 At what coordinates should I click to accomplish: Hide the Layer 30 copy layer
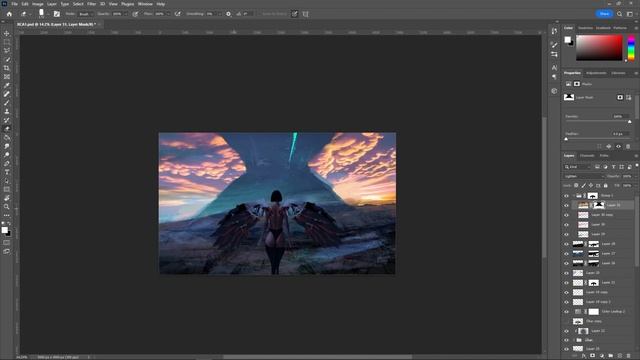566,215
